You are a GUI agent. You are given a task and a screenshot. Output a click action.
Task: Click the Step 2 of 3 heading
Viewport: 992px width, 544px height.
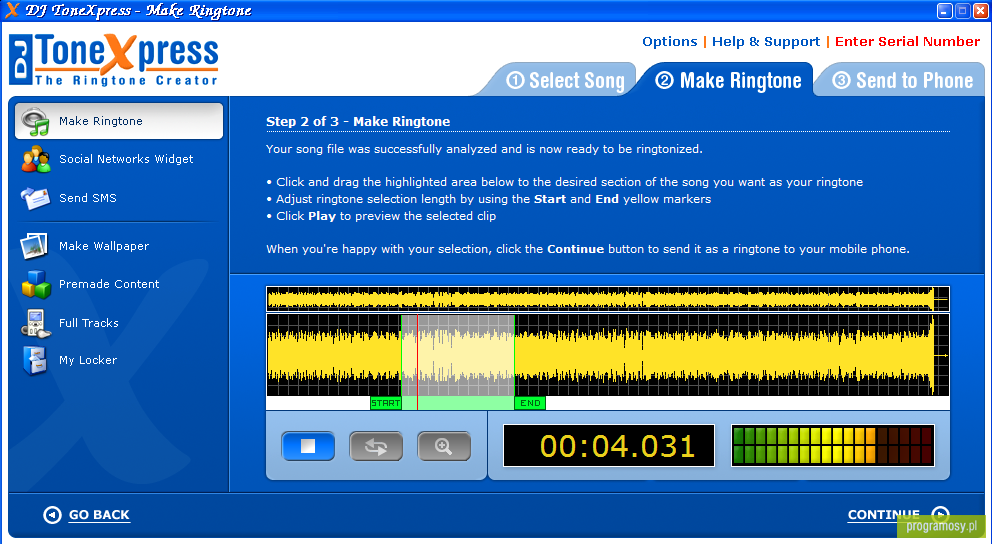[x=358, y=121]
